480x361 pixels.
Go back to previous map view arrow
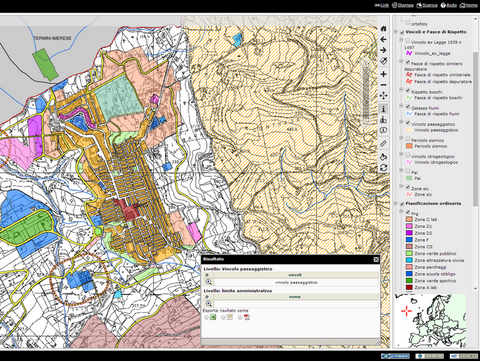[x=383, y=39]
